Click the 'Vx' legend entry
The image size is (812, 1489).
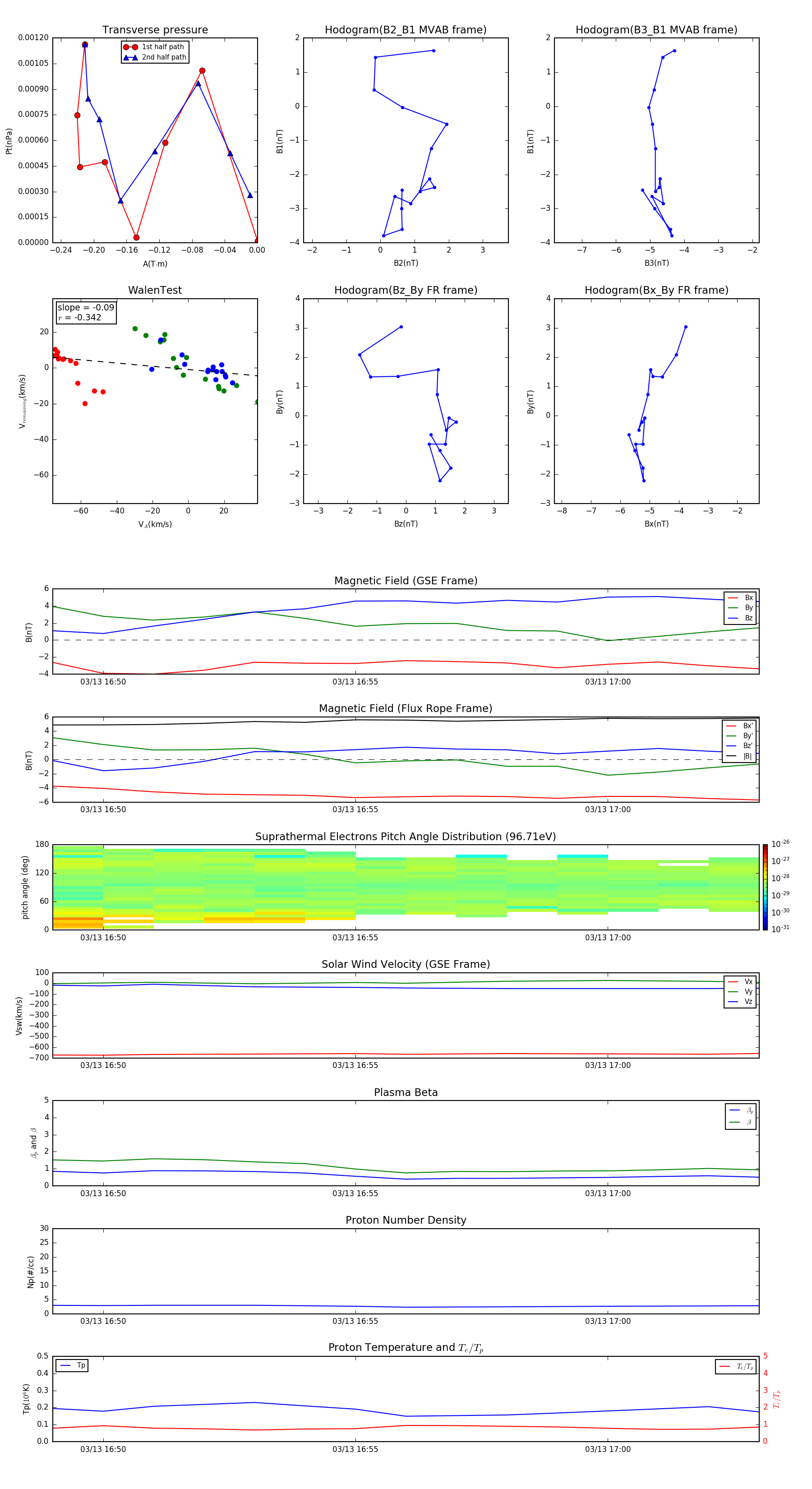coord(740,981)
